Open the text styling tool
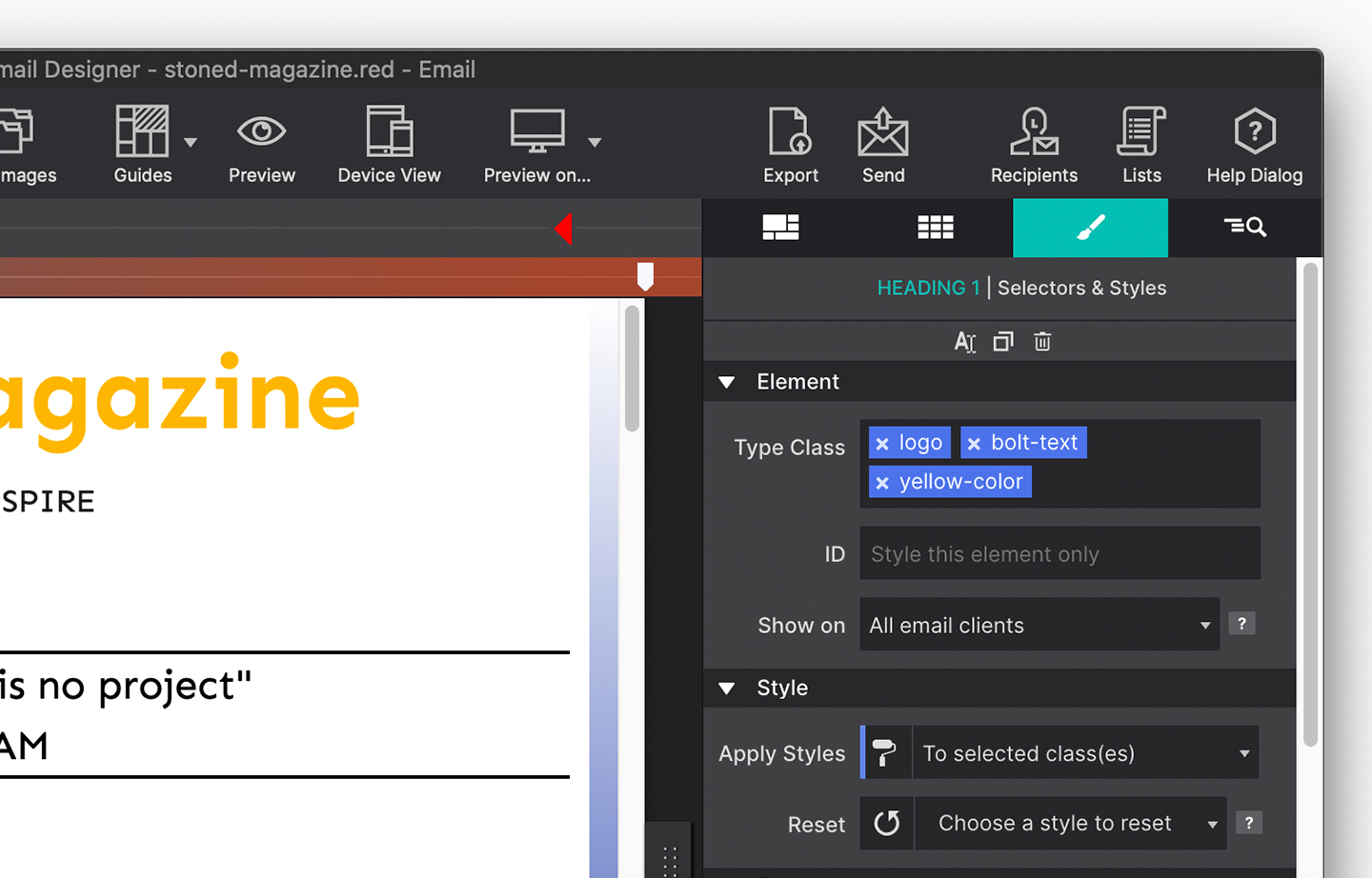This screenshot has width=1372, height=878. (x=964, y=341)
